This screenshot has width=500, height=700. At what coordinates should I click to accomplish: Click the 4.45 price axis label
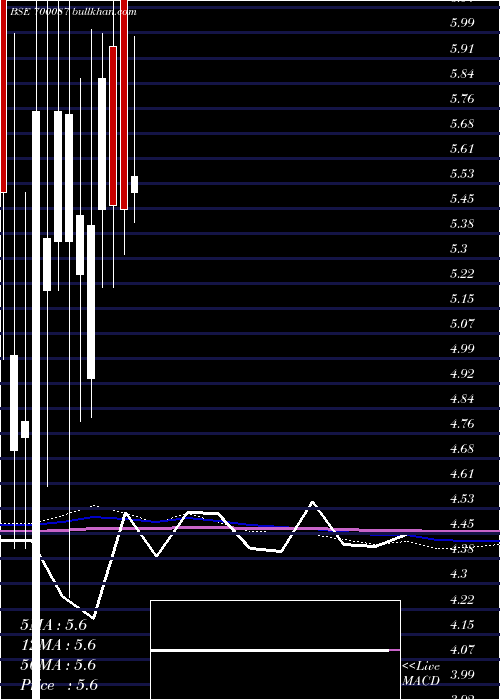(x=462, y=523)
